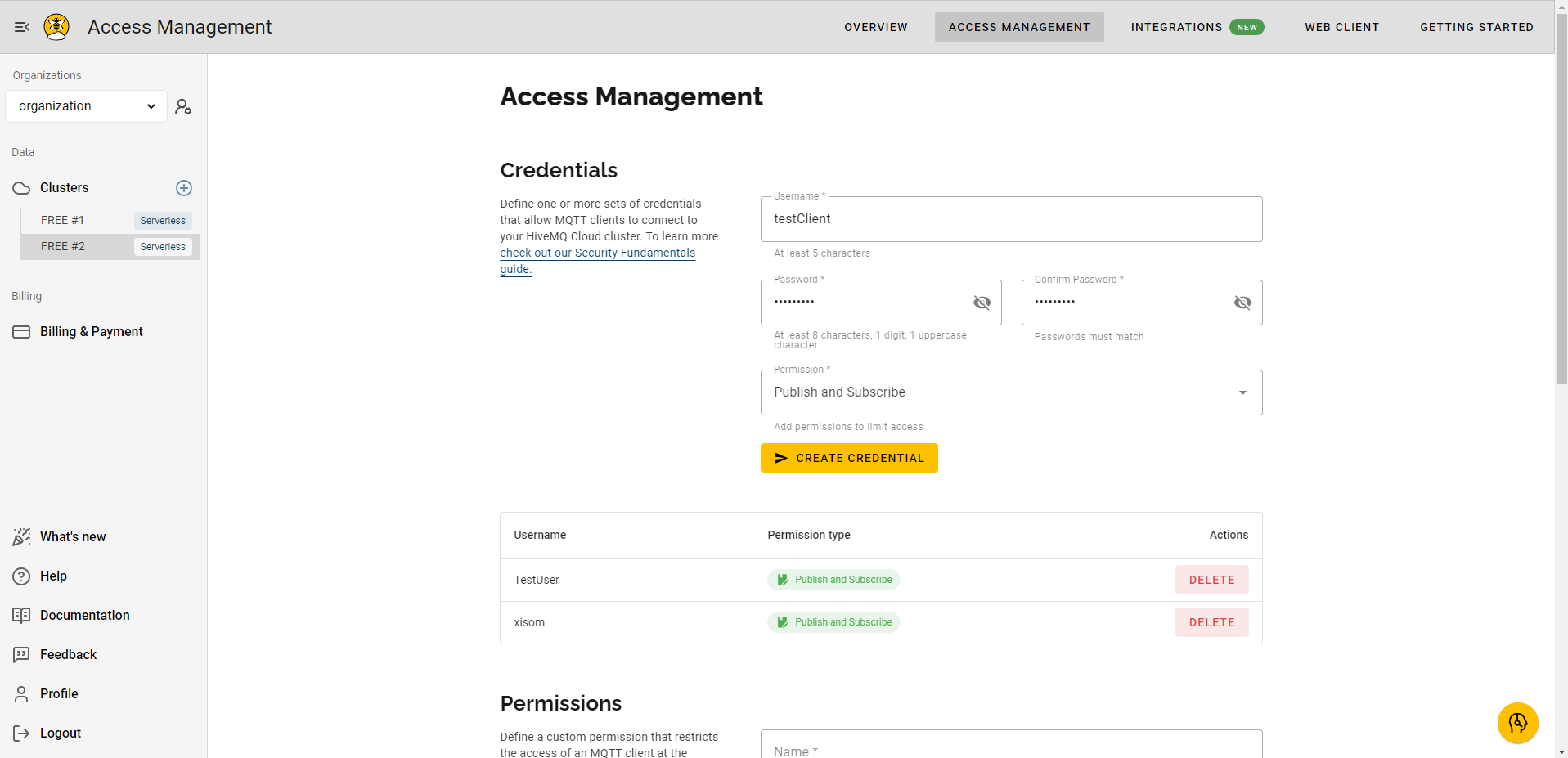This screenshot has width=1568, height=758.
Task: Click the HiveMQ bee logo
Action: 56,27
